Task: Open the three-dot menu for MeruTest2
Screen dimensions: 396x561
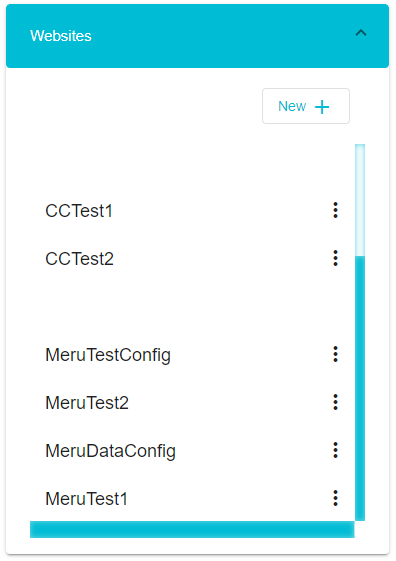Action: click(x=335, y=402)
